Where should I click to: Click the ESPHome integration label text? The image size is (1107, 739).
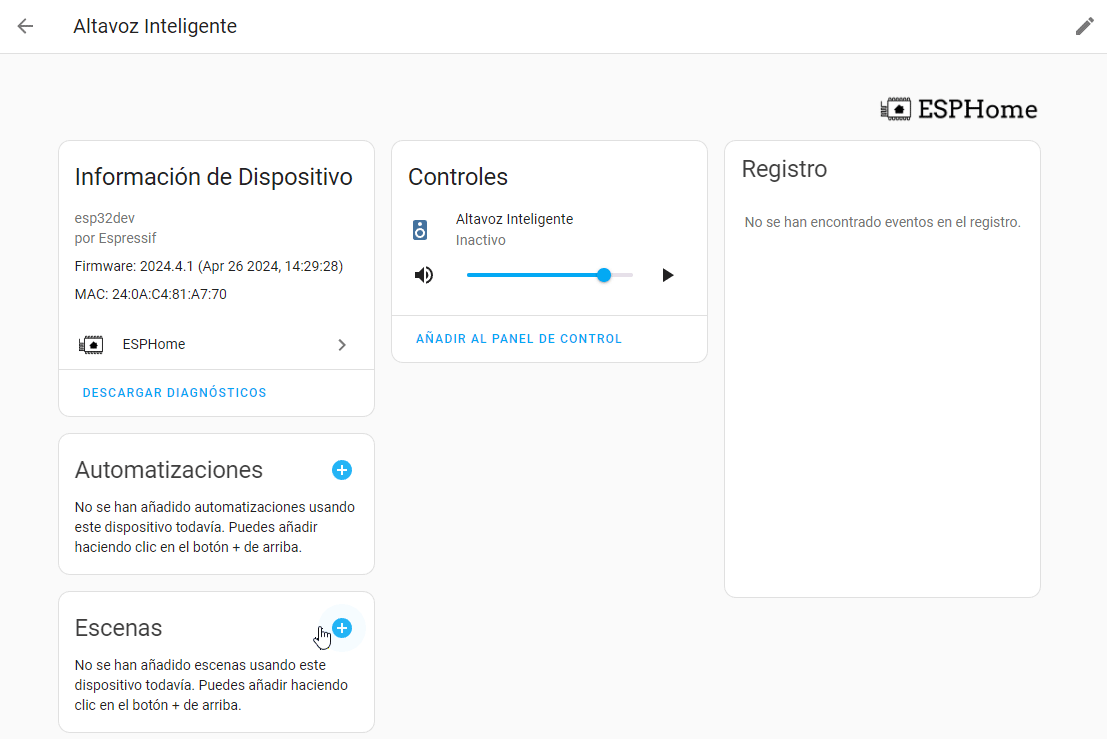(153, 344)
